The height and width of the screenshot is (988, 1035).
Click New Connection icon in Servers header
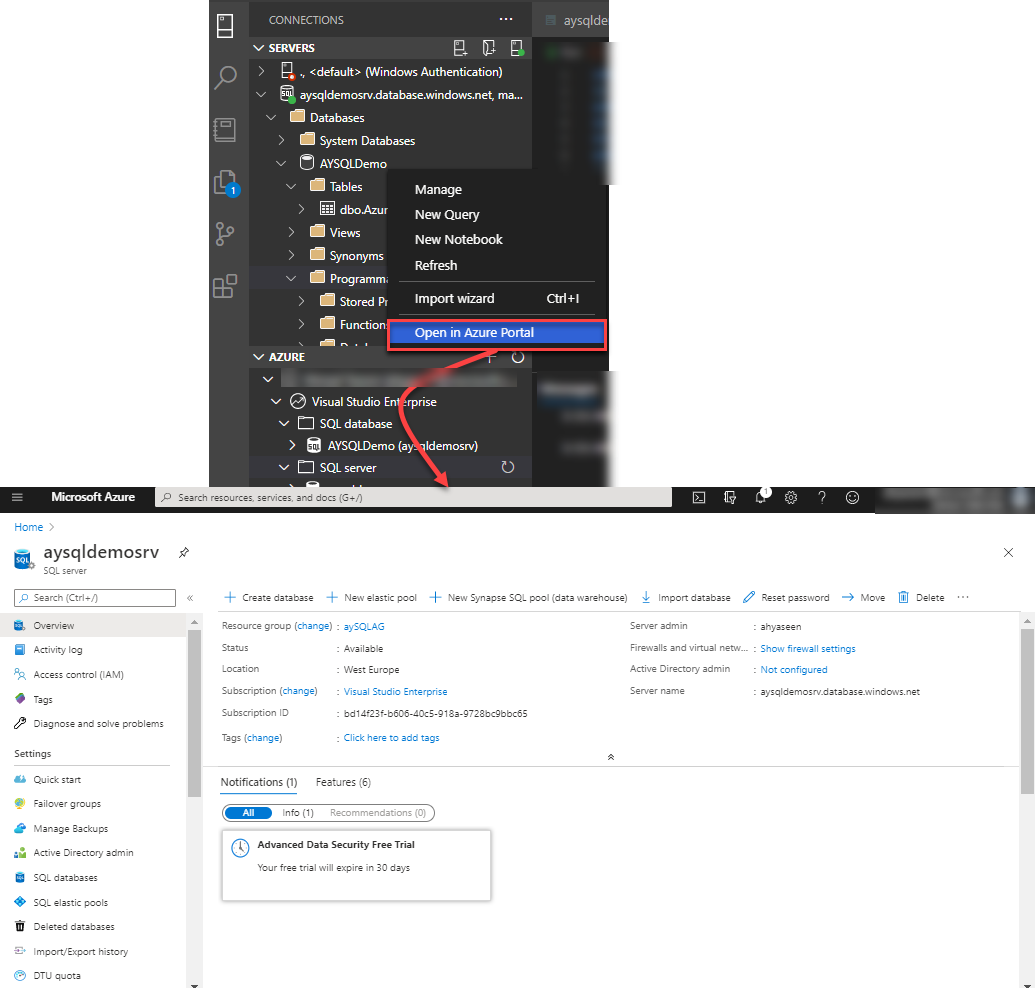point(461,48)
